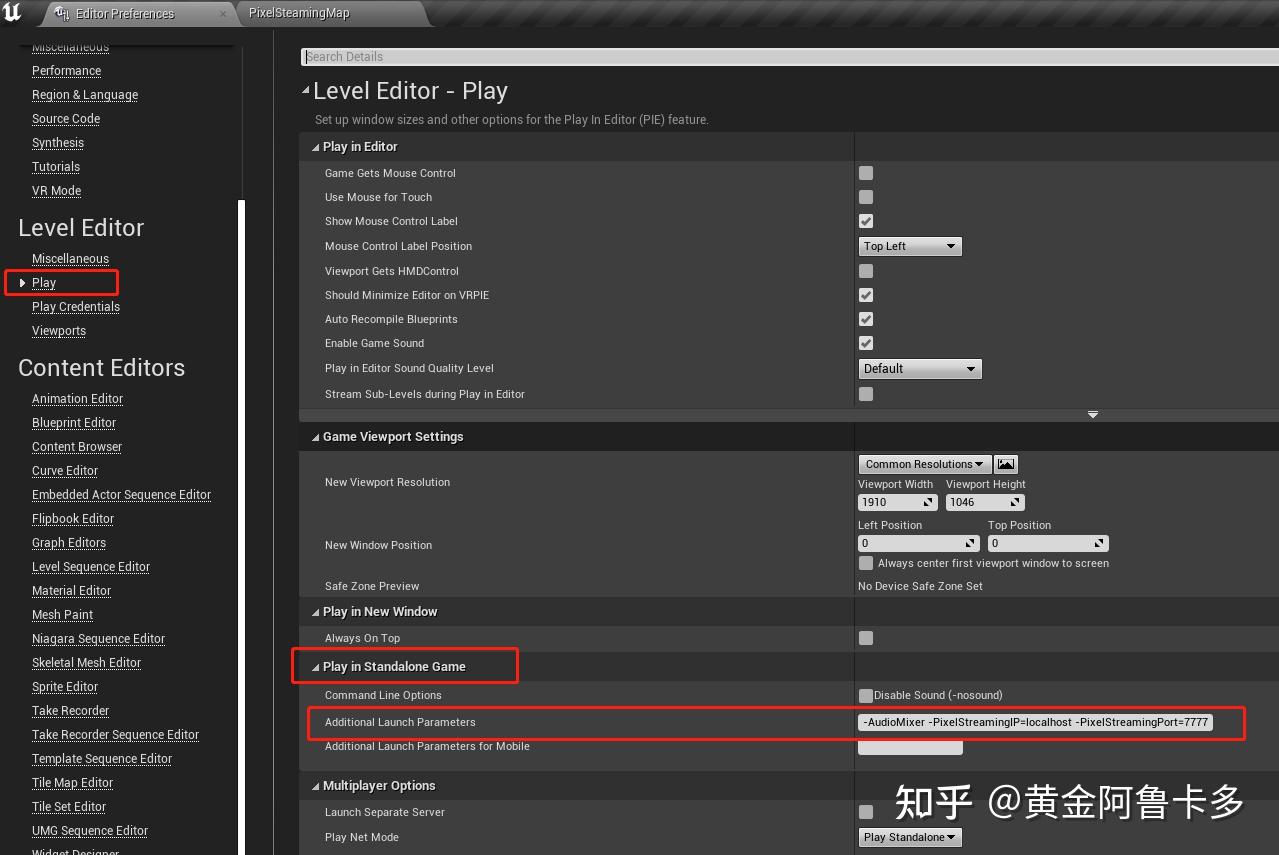Open the Niagara Sequence Editor settings
This screenshot has width=1279, height=855.
(98, 638)
